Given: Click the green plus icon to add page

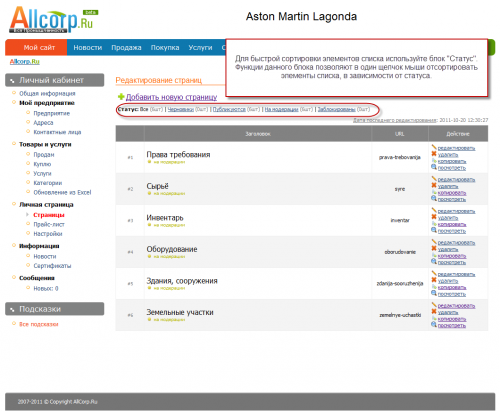Looking at the screenshot, I should [121, 97].
